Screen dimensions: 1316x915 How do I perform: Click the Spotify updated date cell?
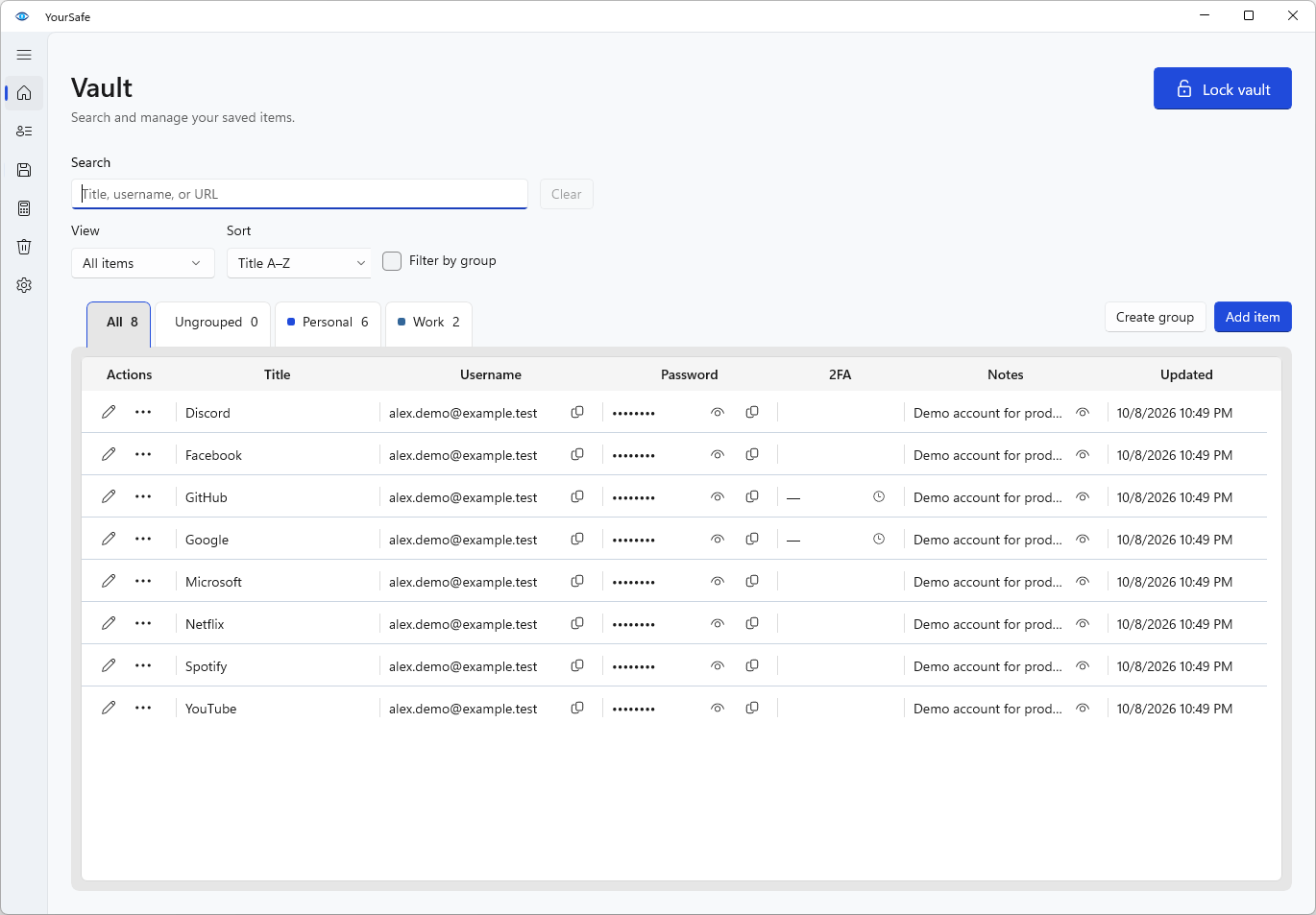pyautogui.click(x=1174, y=666)
